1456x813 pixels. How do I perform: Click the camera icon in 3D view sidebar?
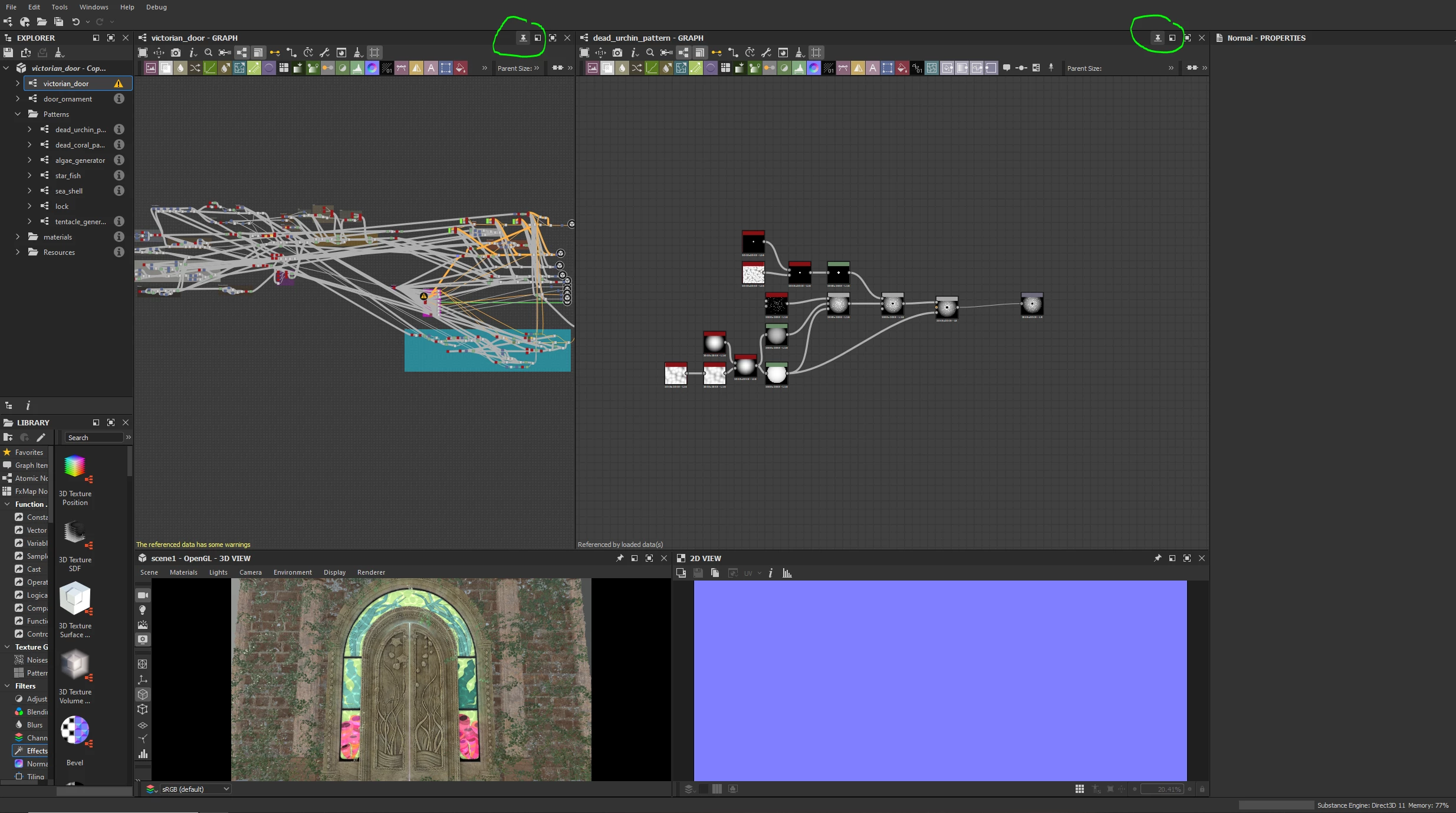click(x=143, y=595)
